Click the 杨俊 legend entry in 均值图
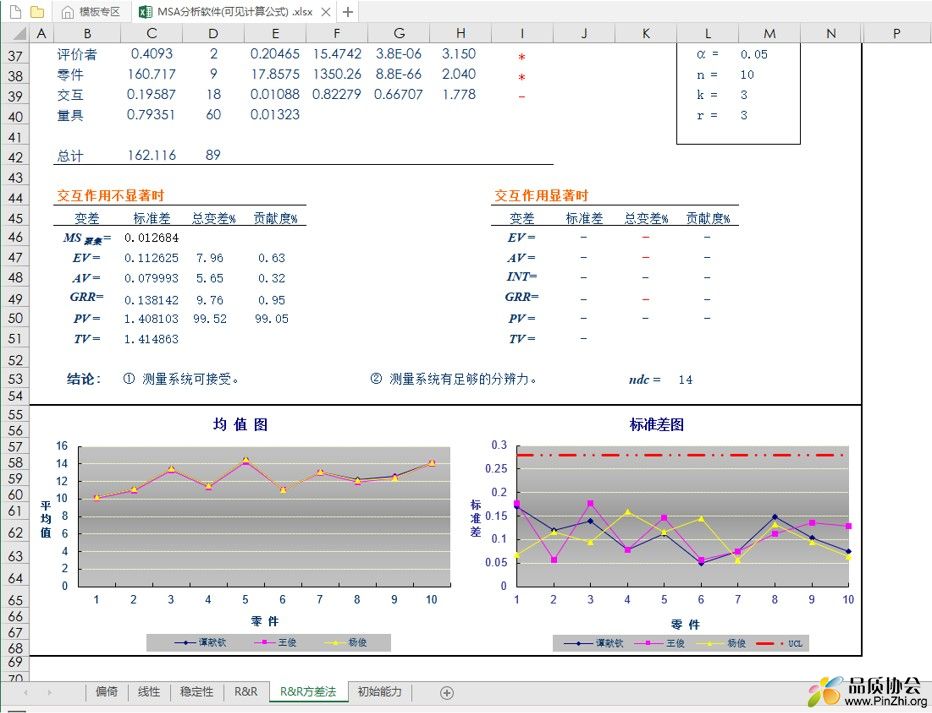 click(x=346, y=642)
